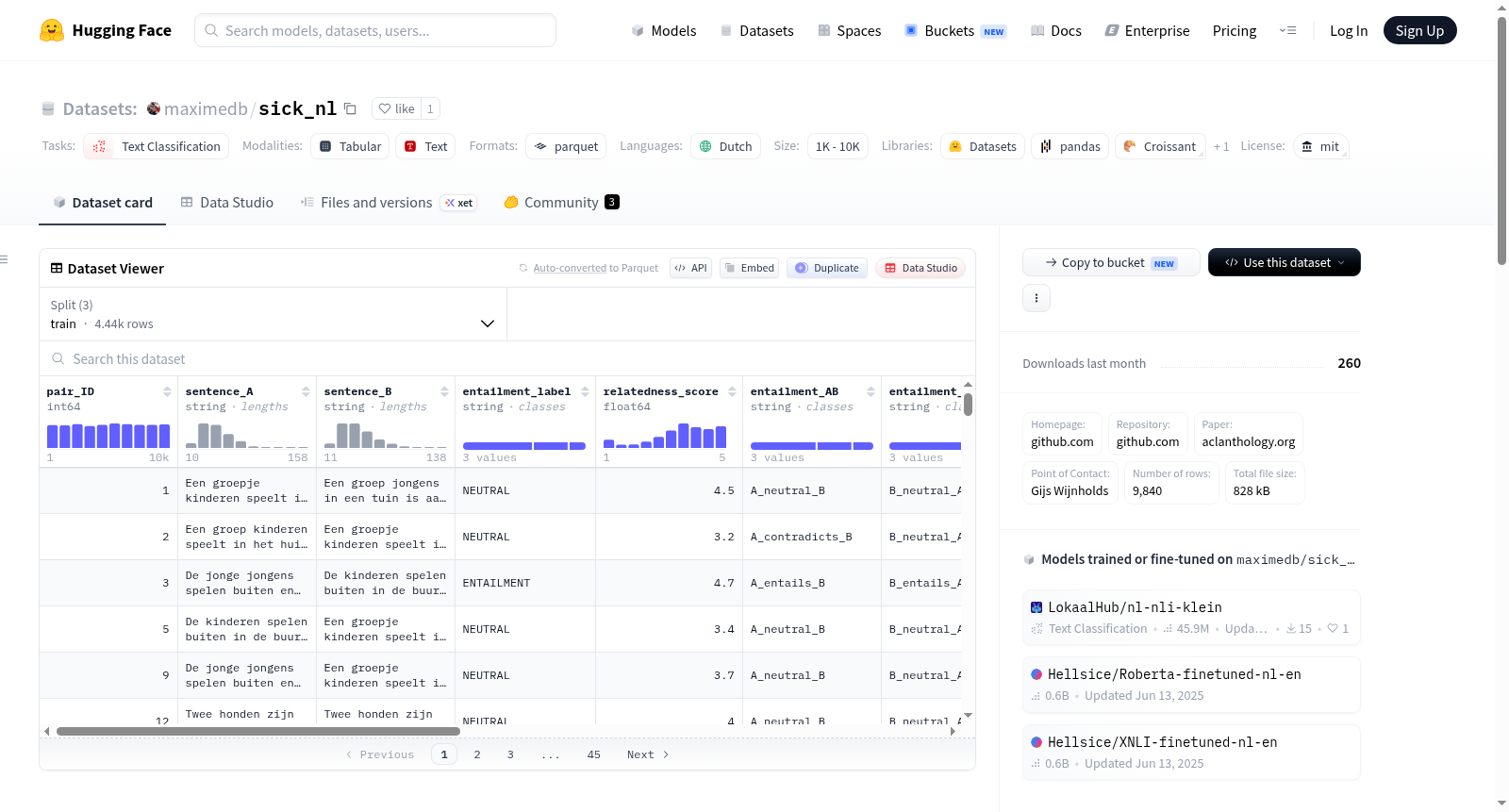Open Buckets in the navigation

pos(955,31)
